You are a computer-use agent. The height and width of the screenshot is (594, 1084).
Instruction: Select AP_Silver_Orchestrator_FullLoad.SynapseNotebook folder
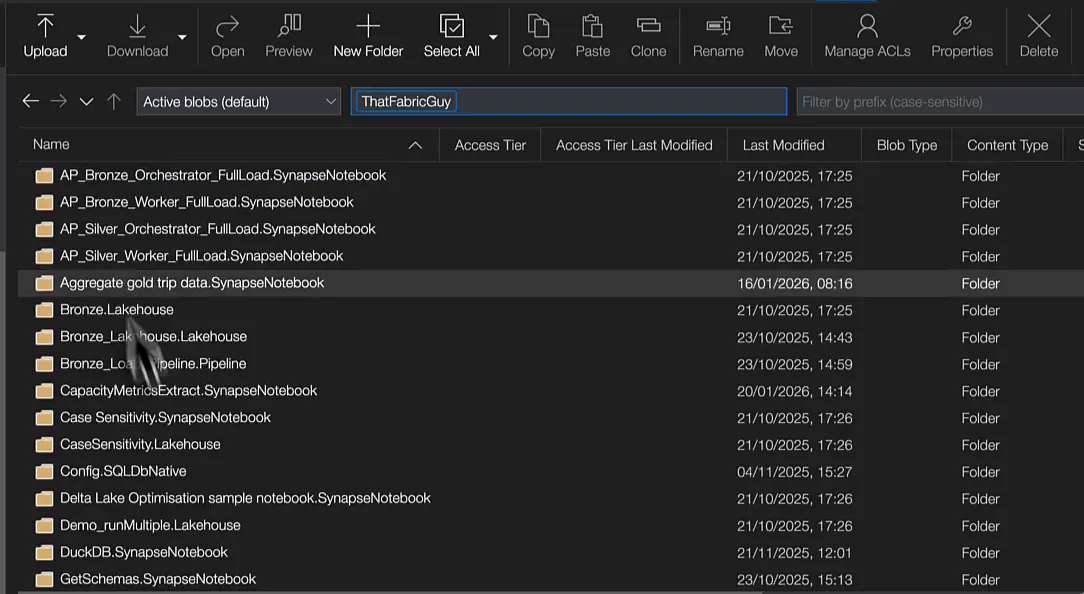[218, 229]
